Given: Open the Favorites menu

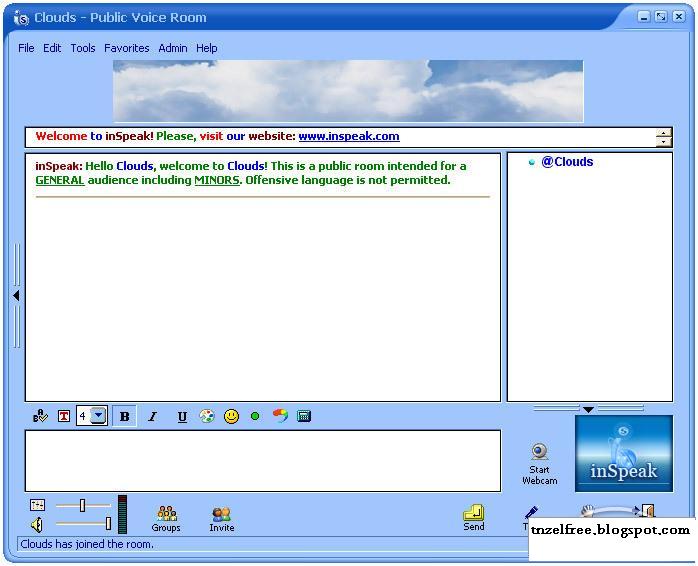Looking at the screenshot, I should pos(127,48).
